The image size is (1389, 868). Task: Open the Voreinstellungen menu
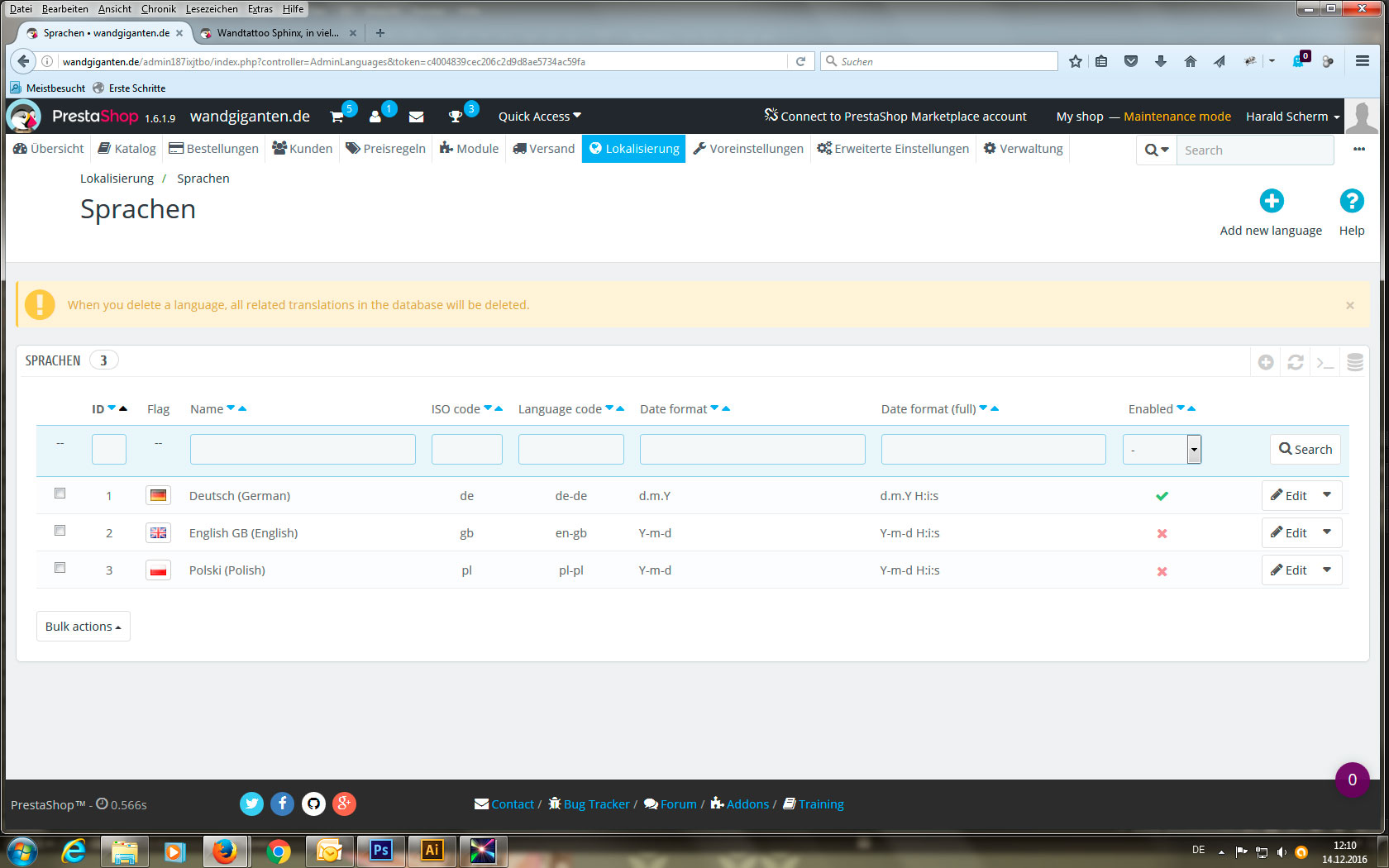748,149
